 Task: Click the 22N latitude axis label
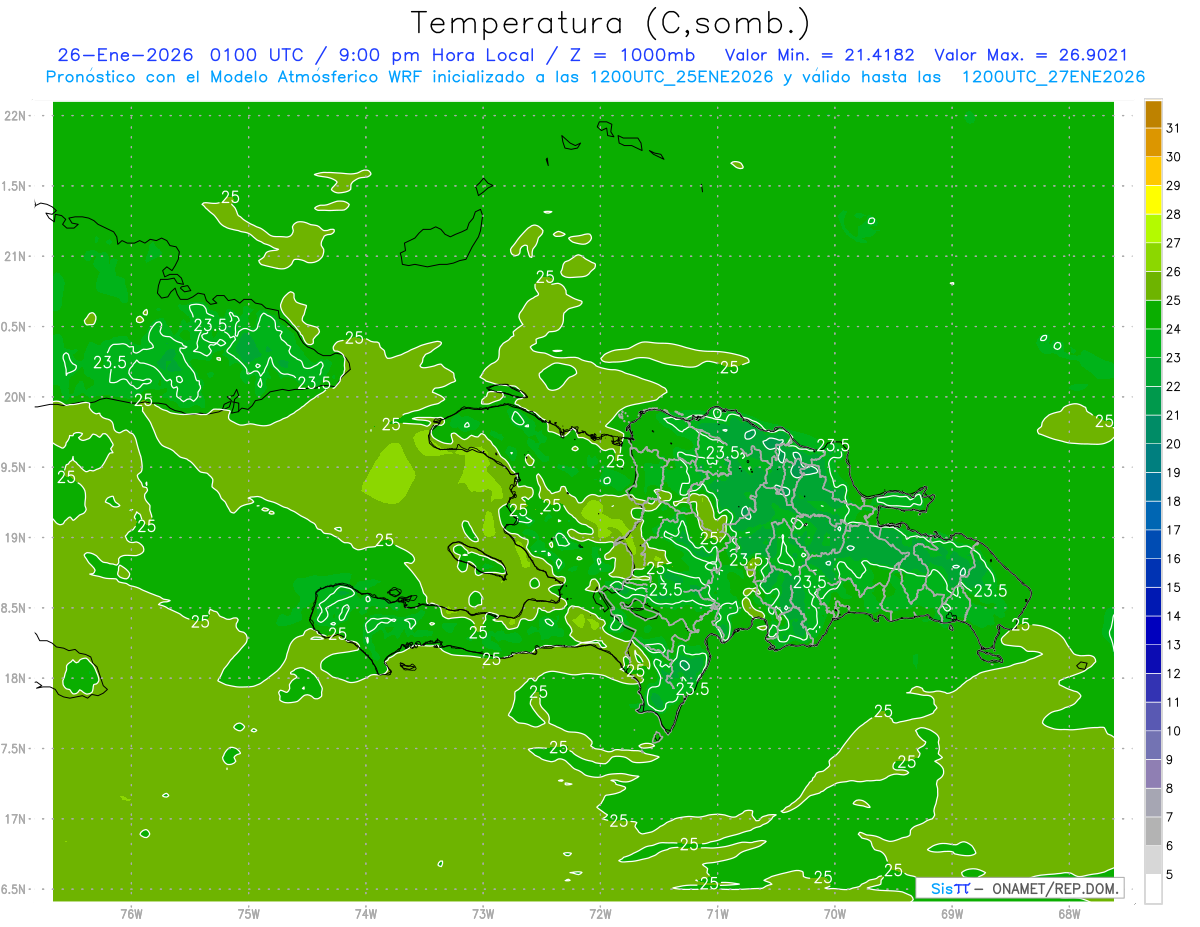click(15, 116)
